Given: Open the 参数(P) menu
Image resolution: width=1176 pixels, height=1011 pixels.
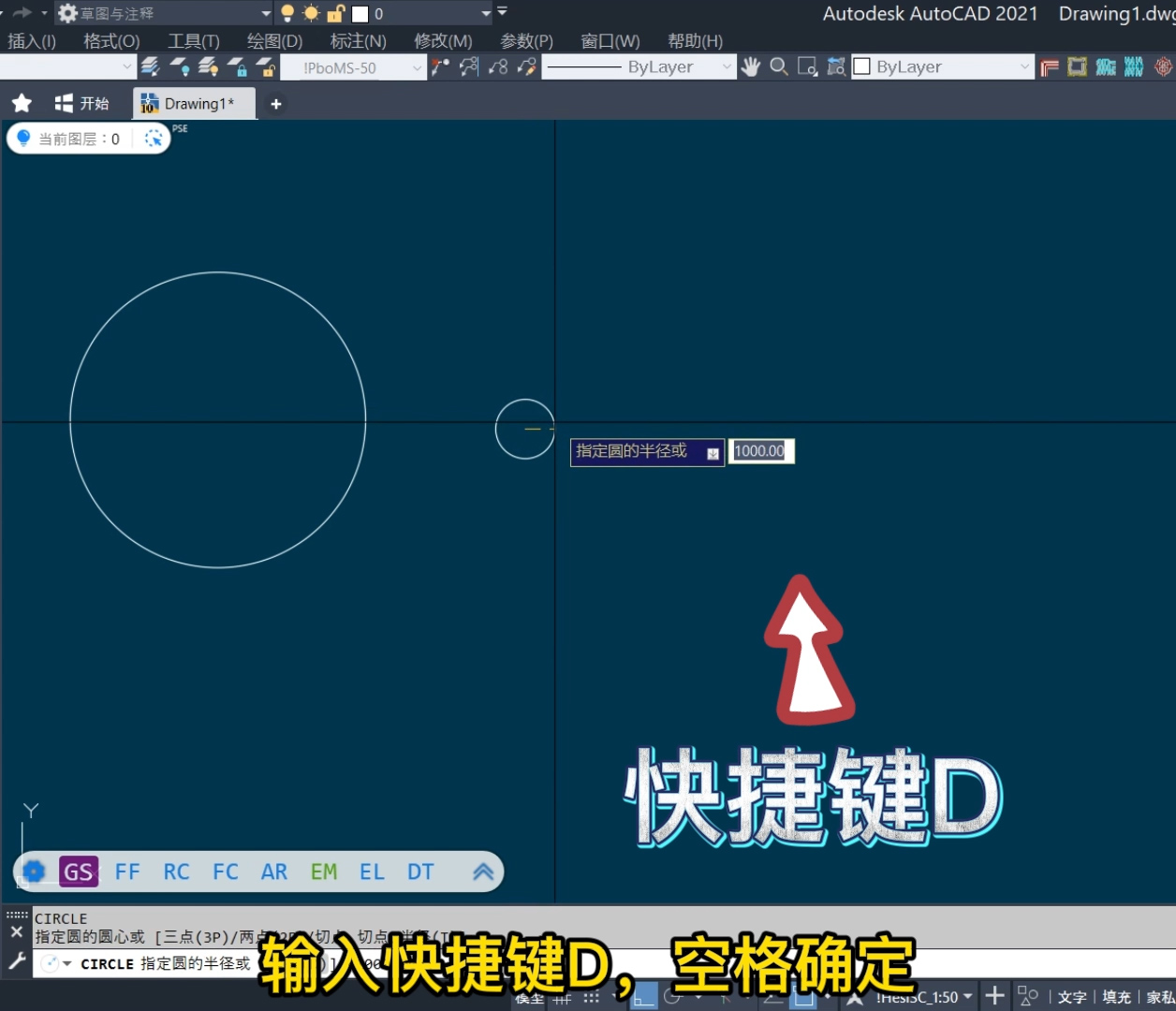Looking at the screenshot, I should 526,41.
